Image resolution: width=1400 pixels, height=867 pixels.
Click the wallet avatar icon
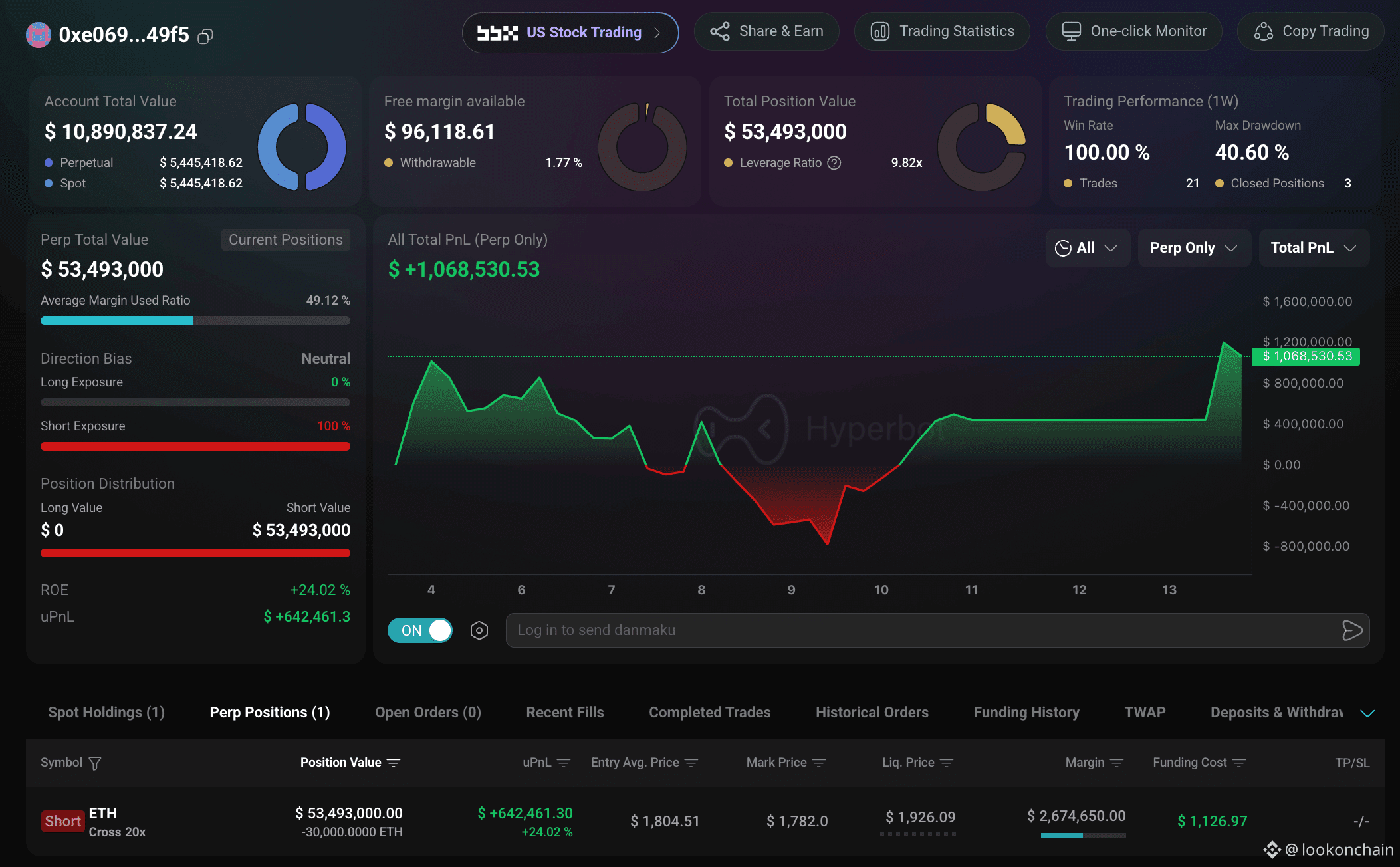coord(39,35)
